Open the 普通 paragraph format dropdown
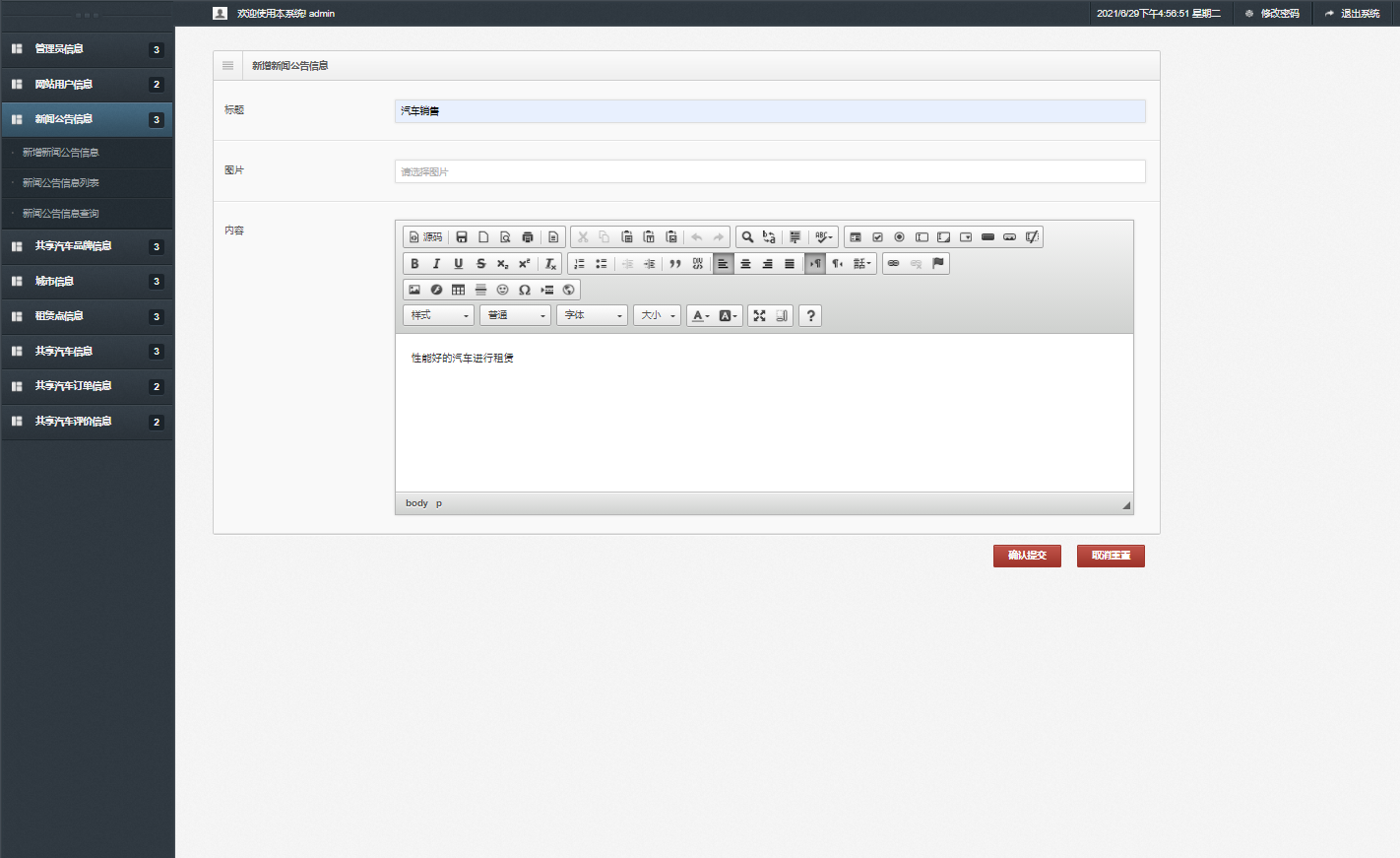Viewport: 1400px width, 858px height. pos(516,316)
